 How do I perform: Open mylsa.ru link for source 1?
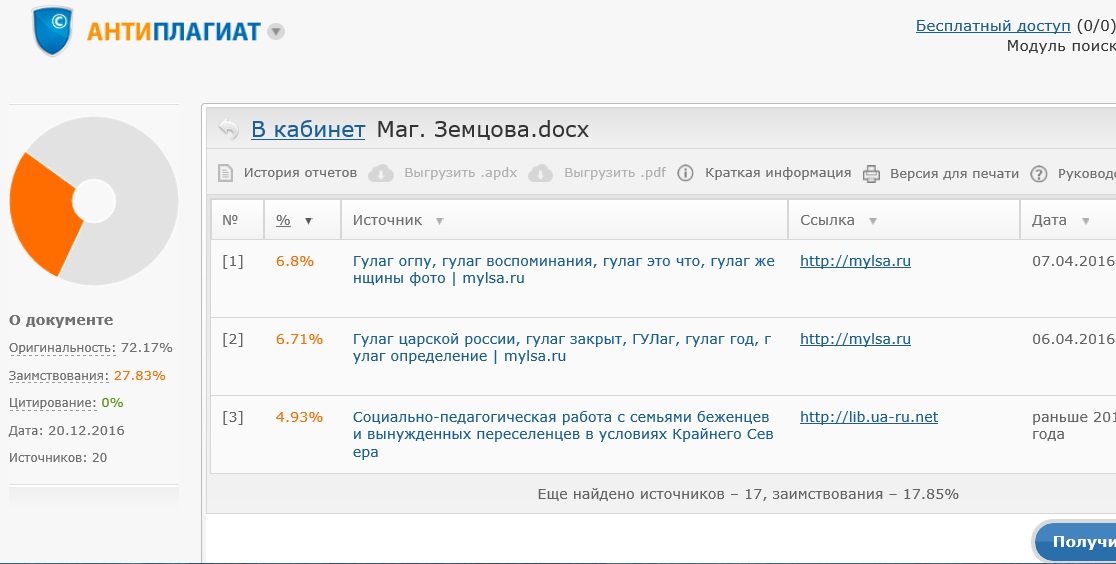(855, 261)
